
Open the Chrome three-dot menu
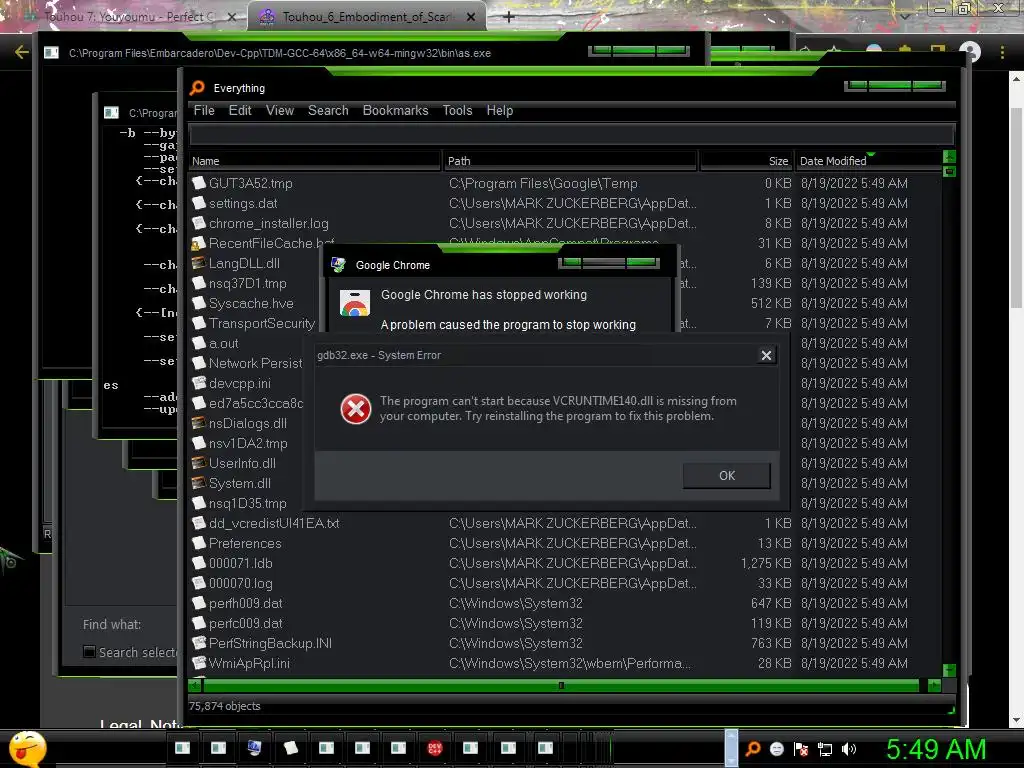pos(1002,52)
